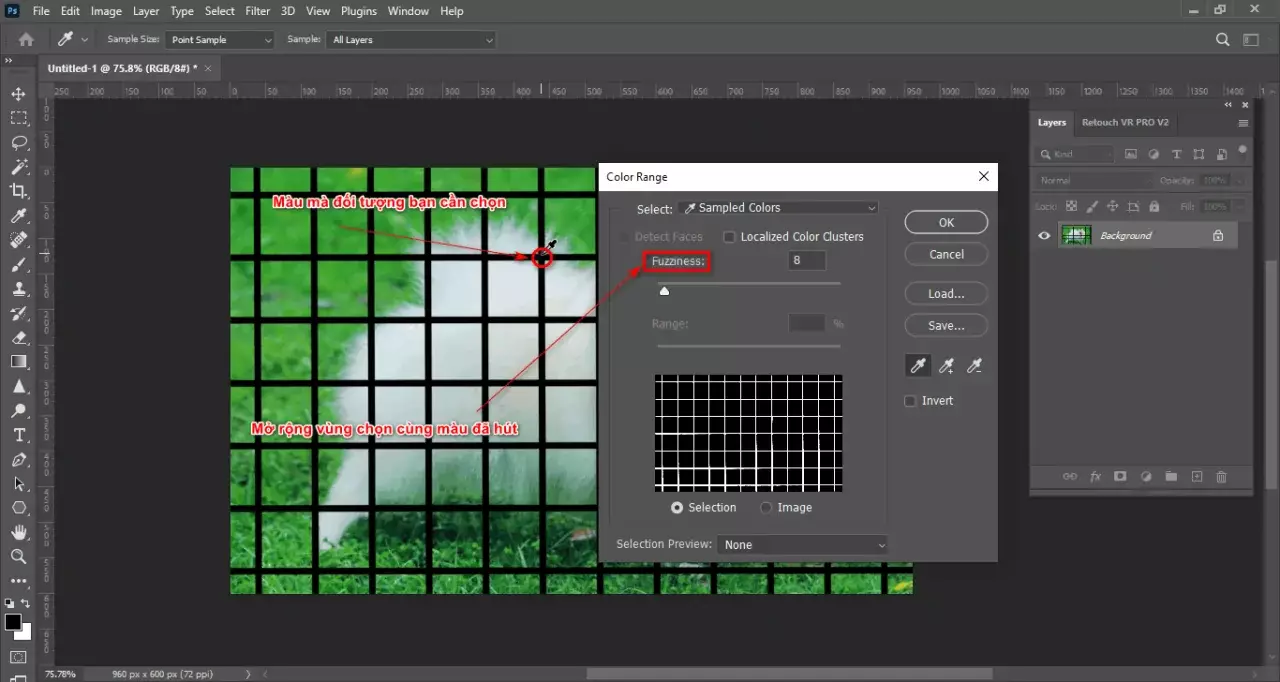
Task: Confirm with the OK button
Action: pos(945,222)
